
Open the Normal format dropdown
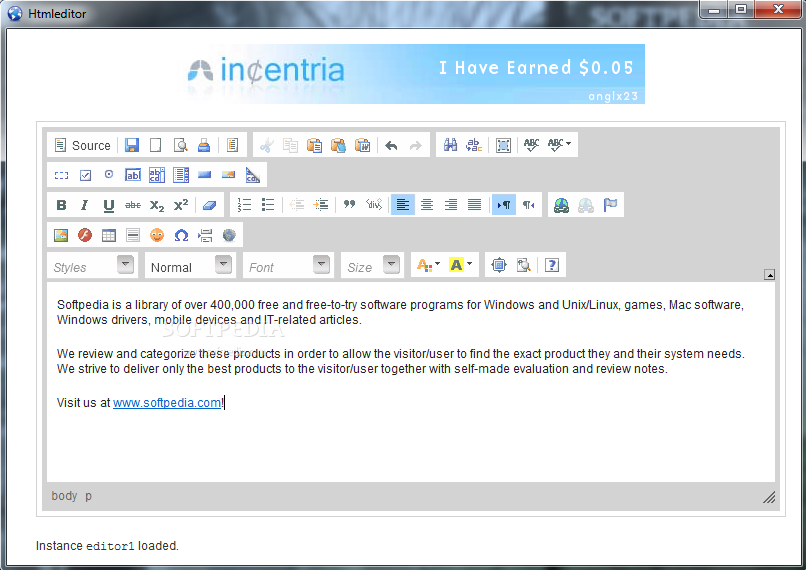coord(190,265)
